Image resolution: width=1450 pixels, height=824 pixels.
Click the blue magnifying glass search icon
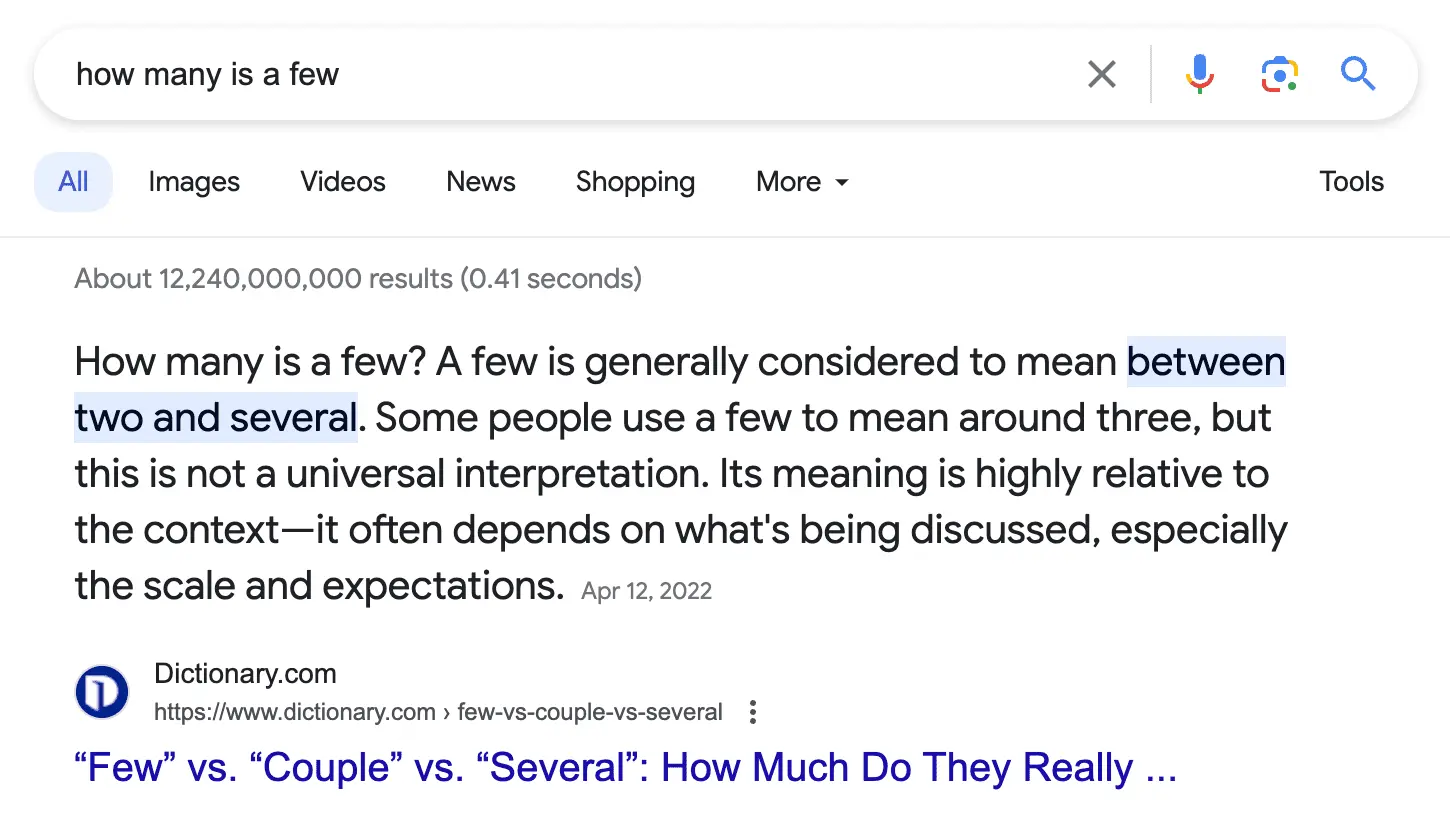1358,74
